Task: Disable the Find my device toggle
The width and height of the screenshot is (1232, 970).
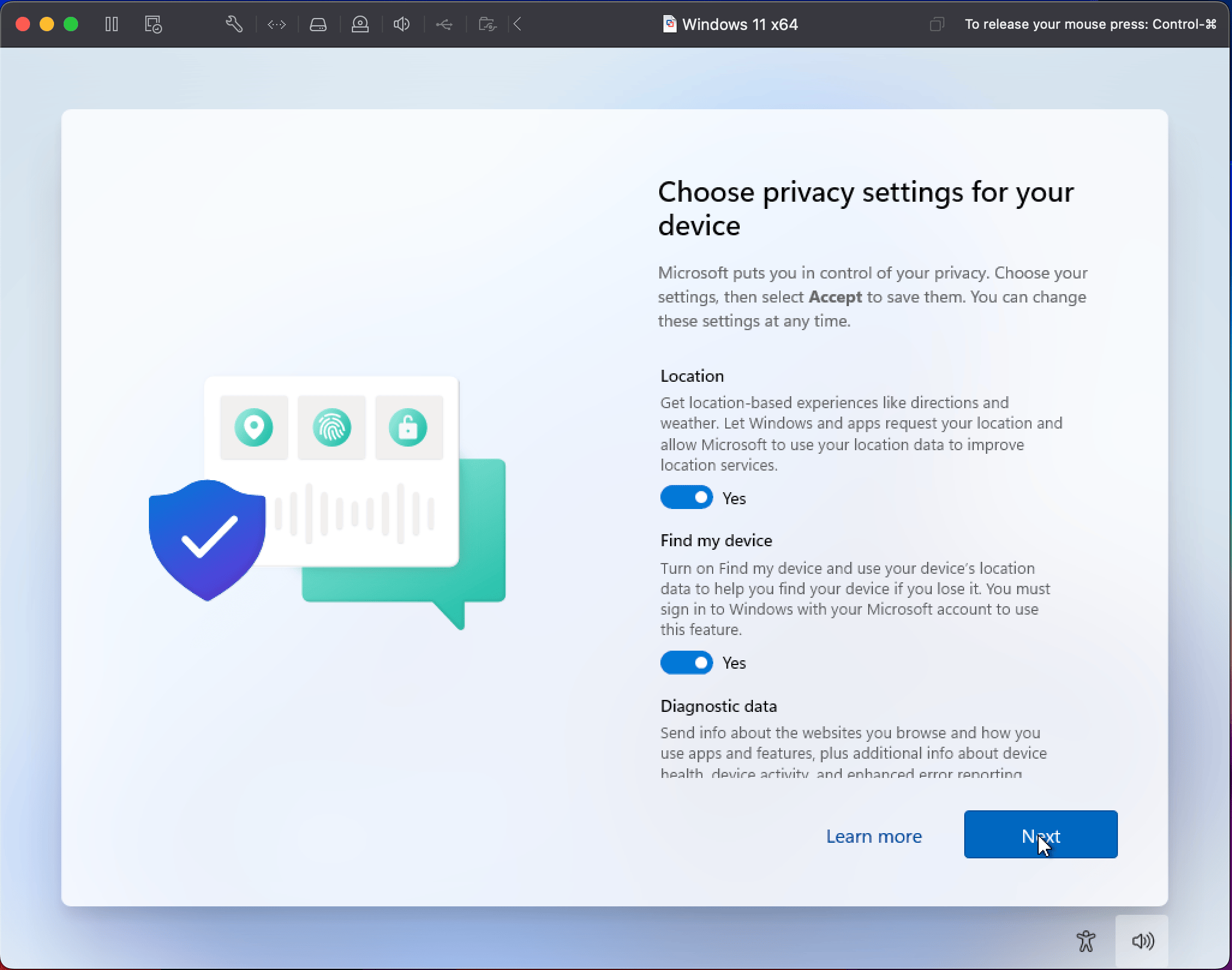Action: [x=686, y=663]
